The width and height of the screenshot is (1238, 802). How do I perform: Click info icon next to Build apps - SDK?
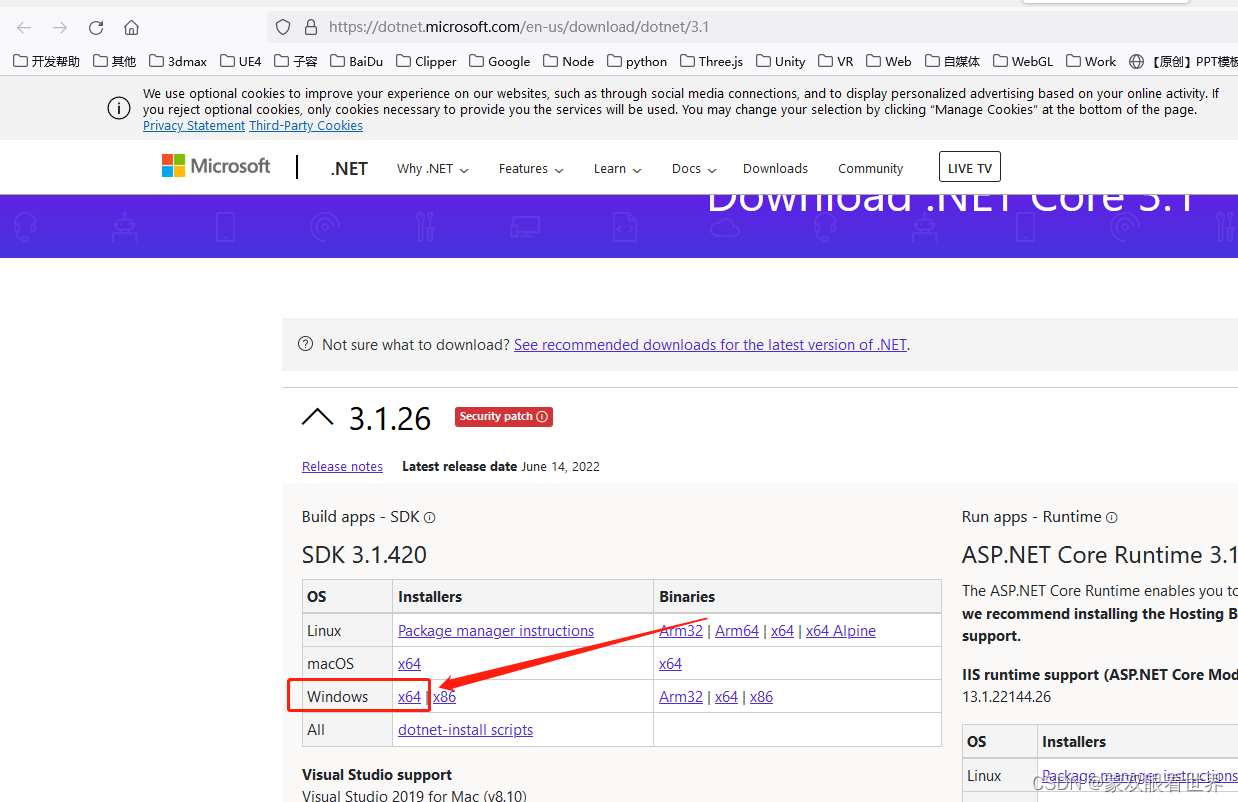430,518
